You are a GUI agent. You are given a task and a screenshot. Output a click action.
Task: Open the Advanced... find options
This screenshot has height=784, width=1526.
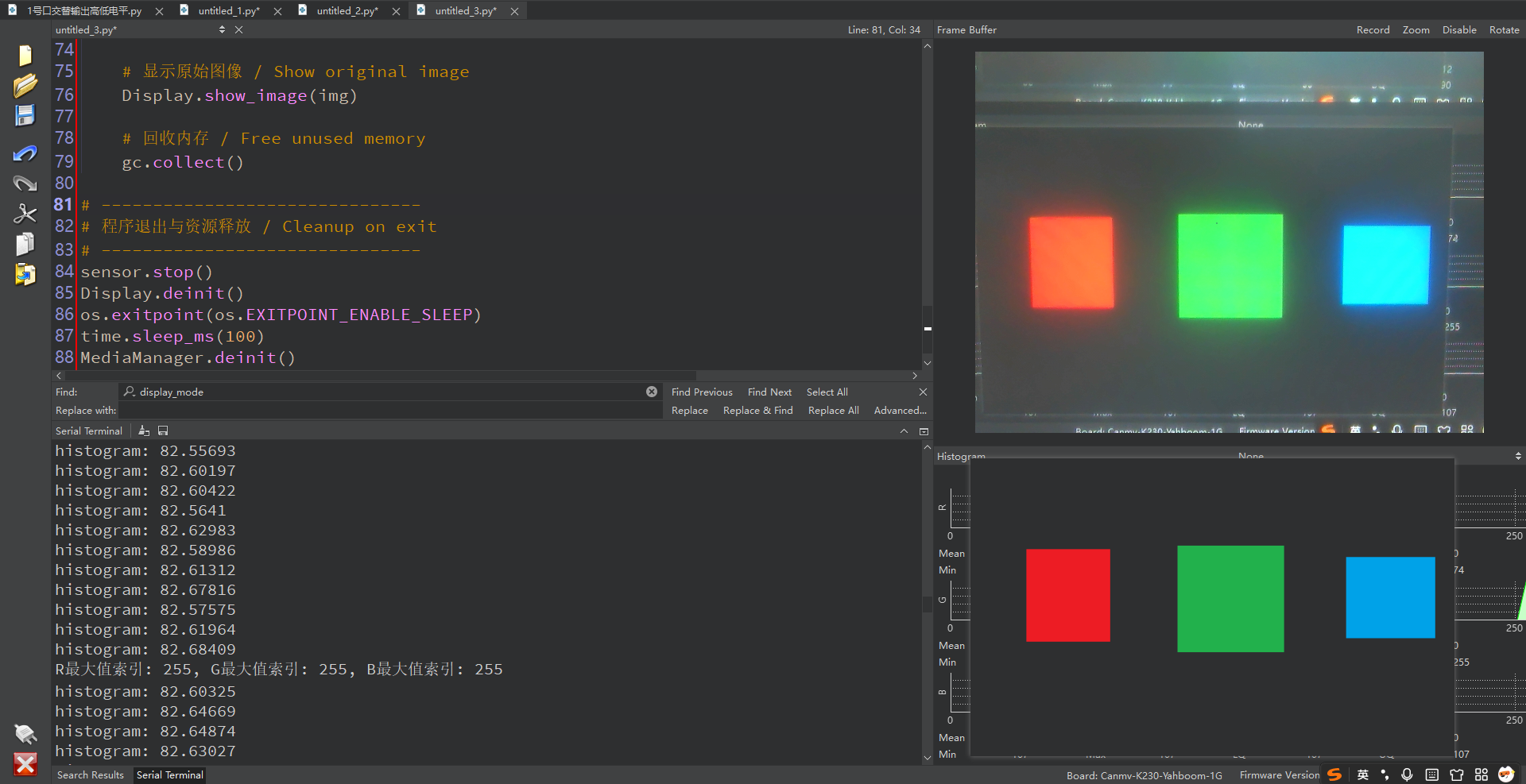point(900,411)
